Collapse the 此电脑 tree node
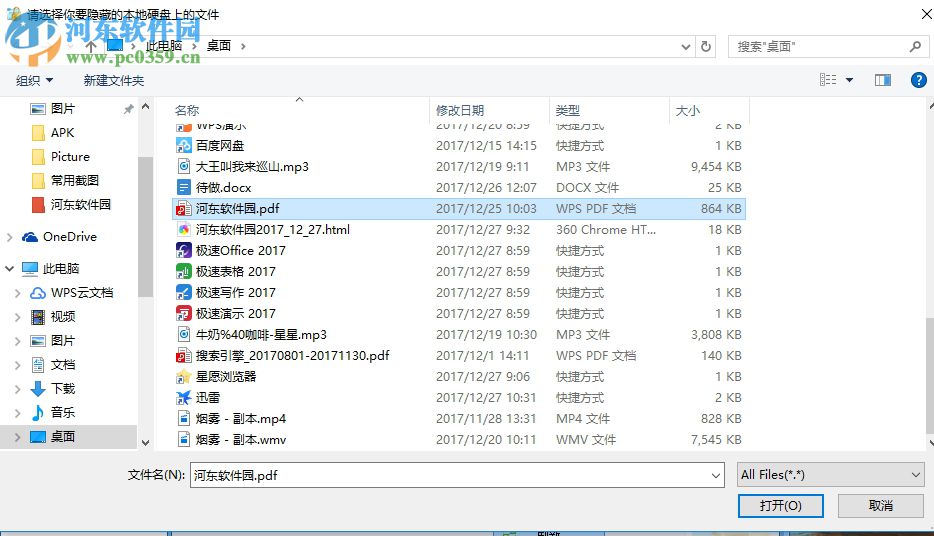The width and height of the screenshot is (934, 536). (x=10, y=269)
